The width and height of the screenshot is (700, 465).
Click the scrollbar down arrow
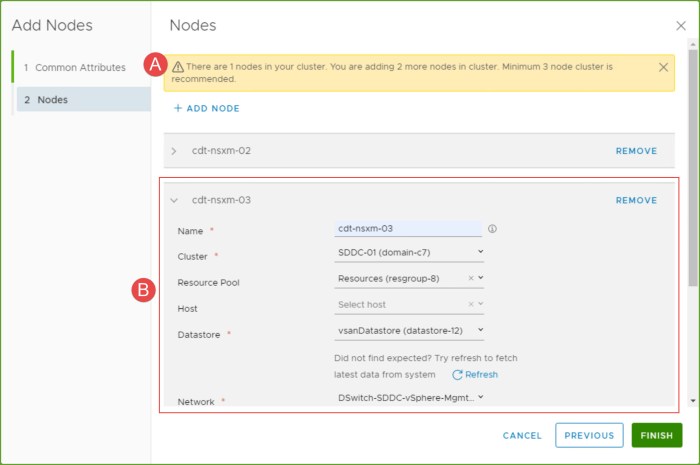coord(692,401)
